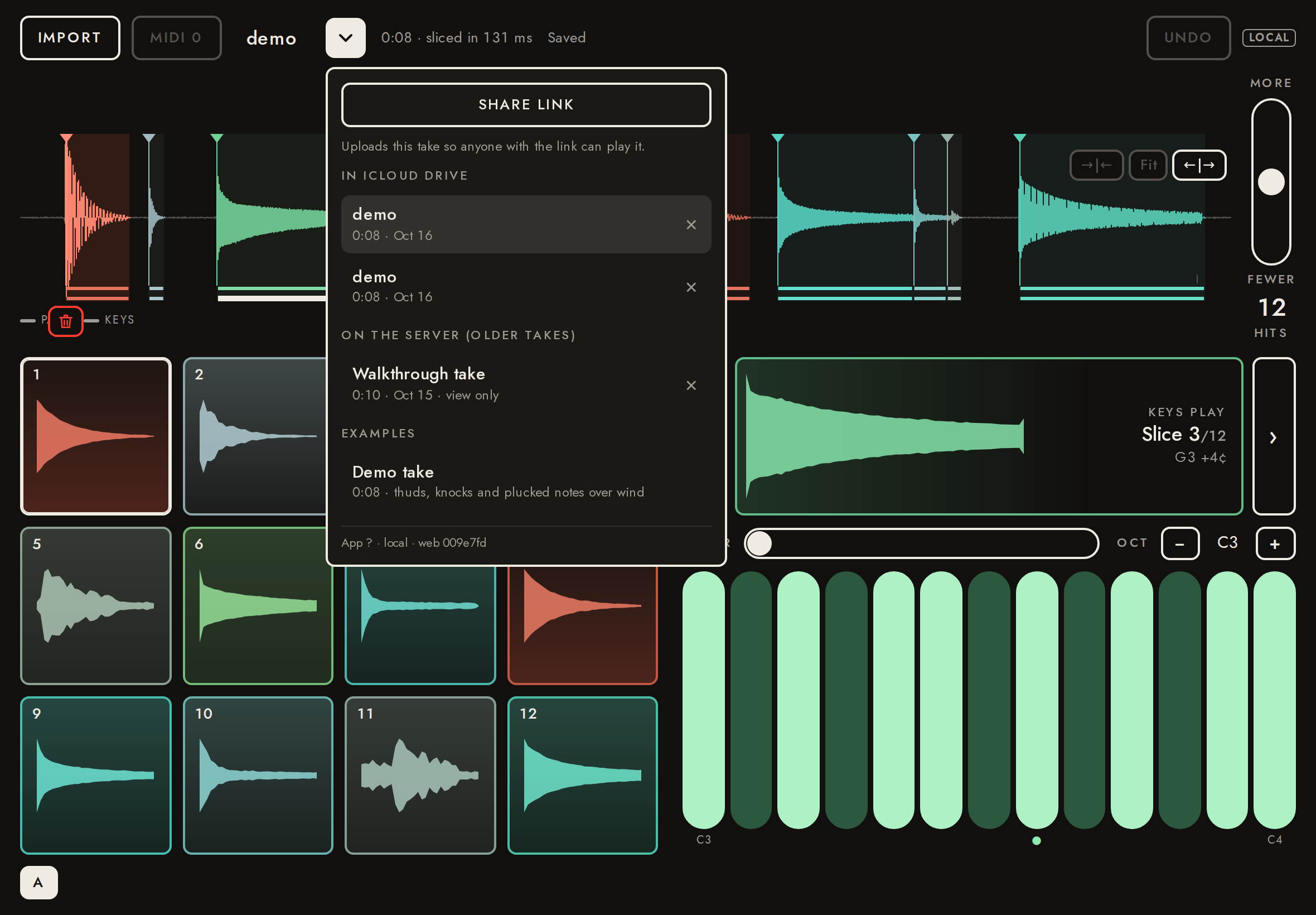
Task: Click the red trash delete icon
Action: click(66, 321)
